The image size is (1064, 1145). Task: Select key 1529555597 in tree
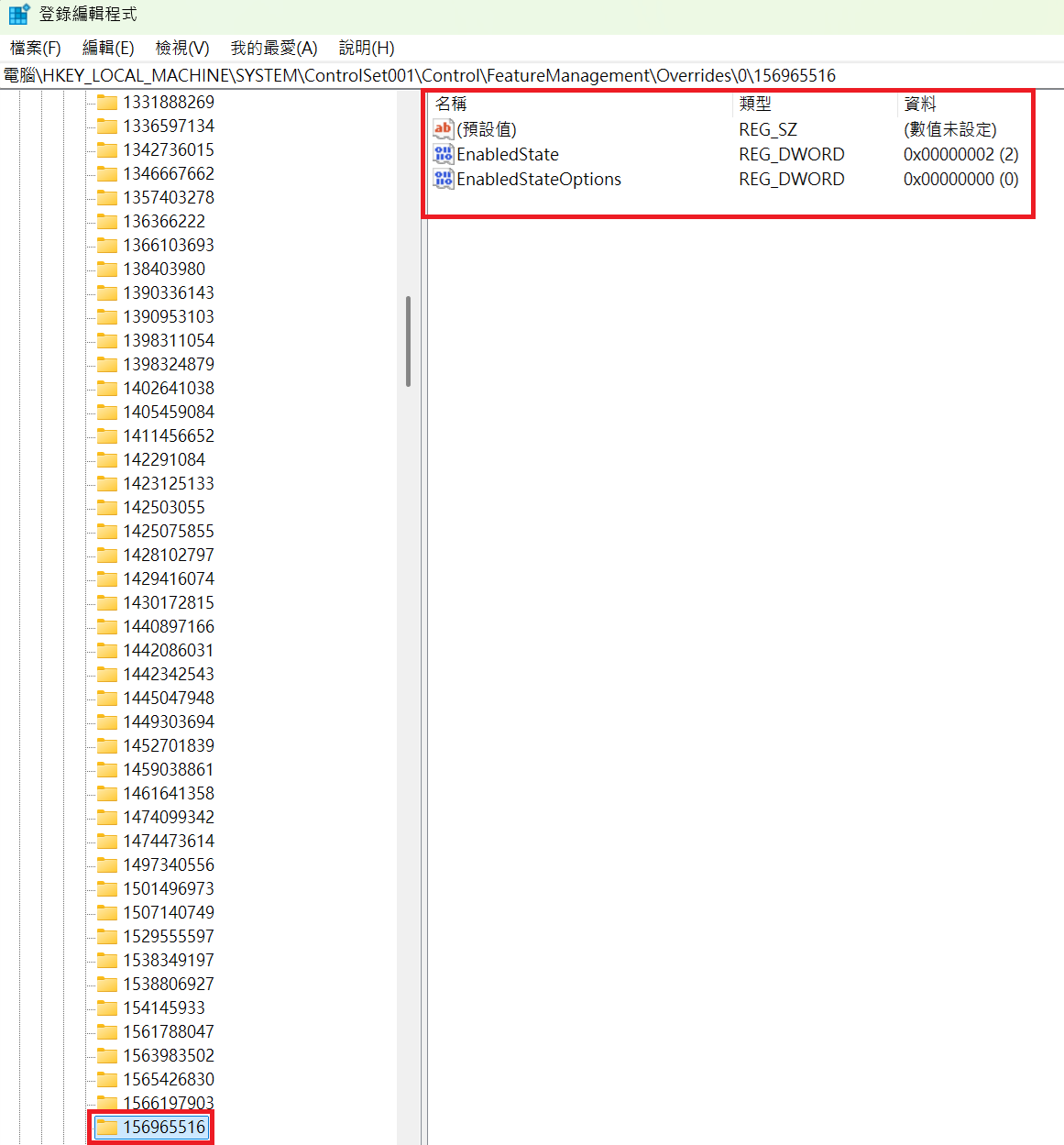click(x=169, y=936)
